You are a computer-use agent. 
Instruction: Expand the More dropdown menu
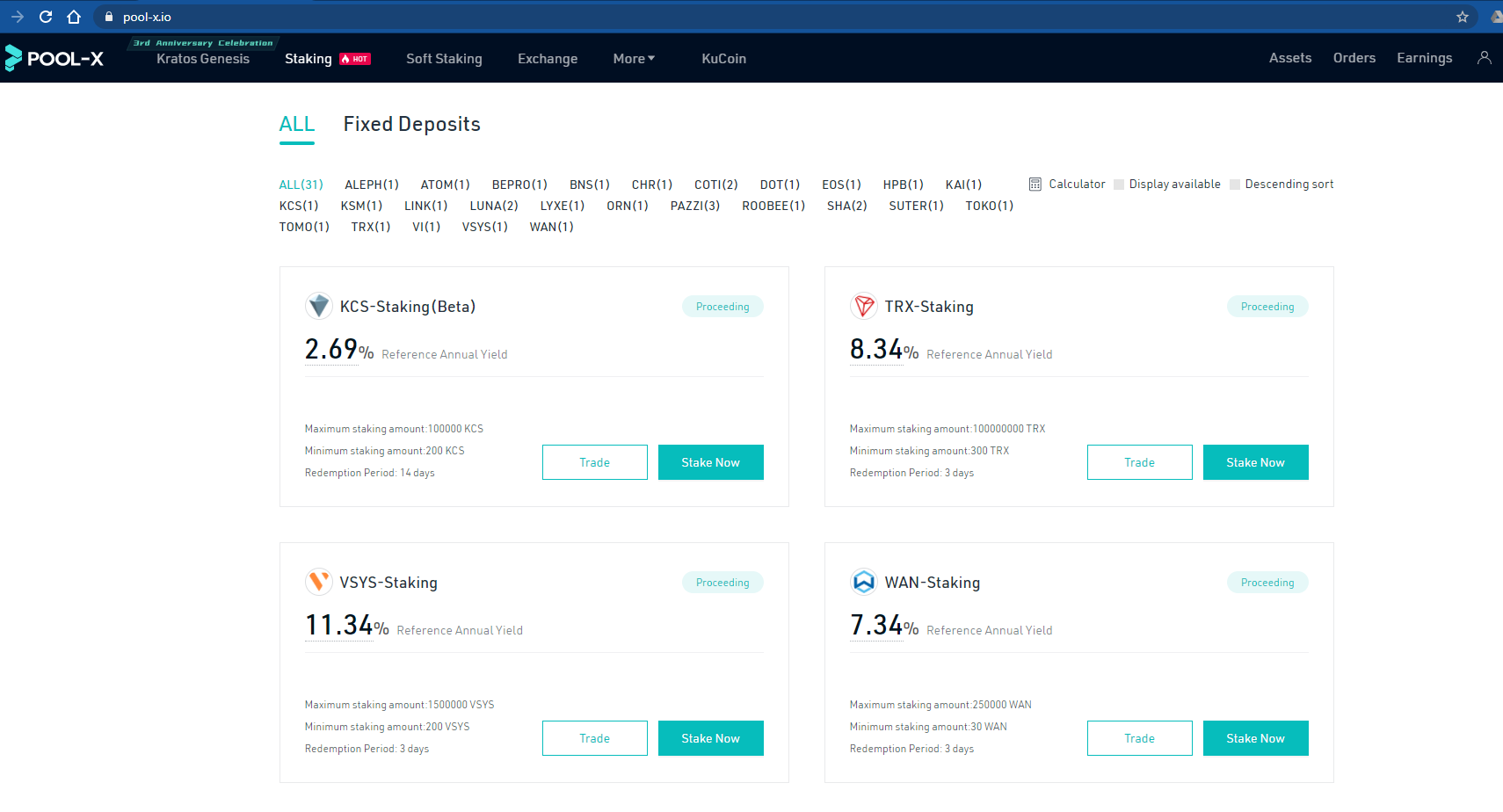point(634,59)
